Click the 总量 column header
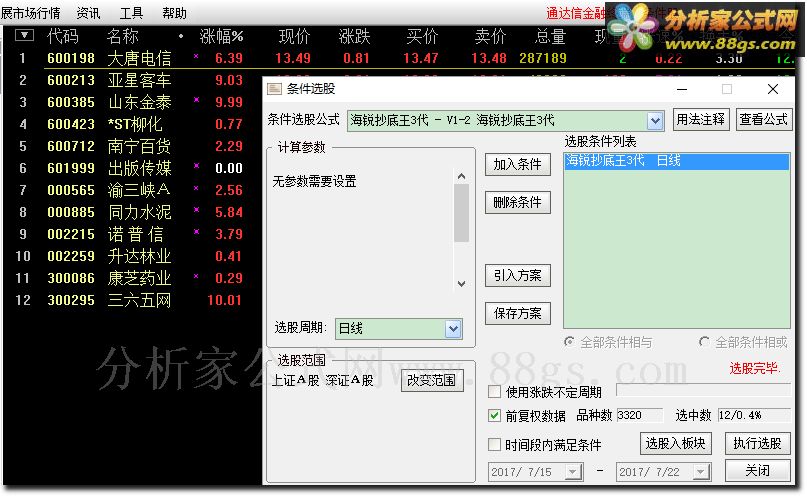807x496 pixels. [x=550, y=36]
